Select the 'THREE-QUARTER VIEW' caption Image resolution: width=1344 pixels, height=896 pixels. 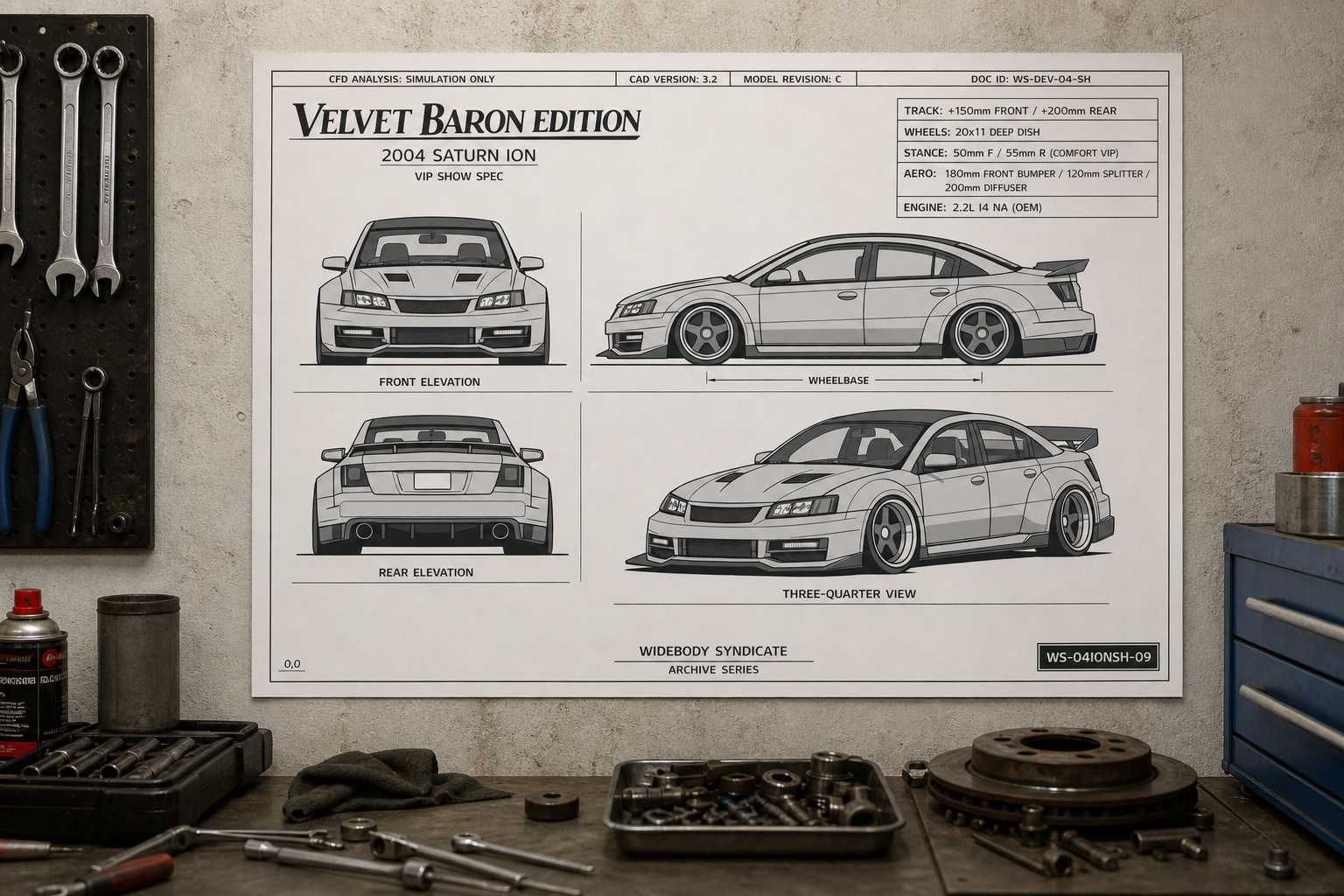(x=849, y=593)
